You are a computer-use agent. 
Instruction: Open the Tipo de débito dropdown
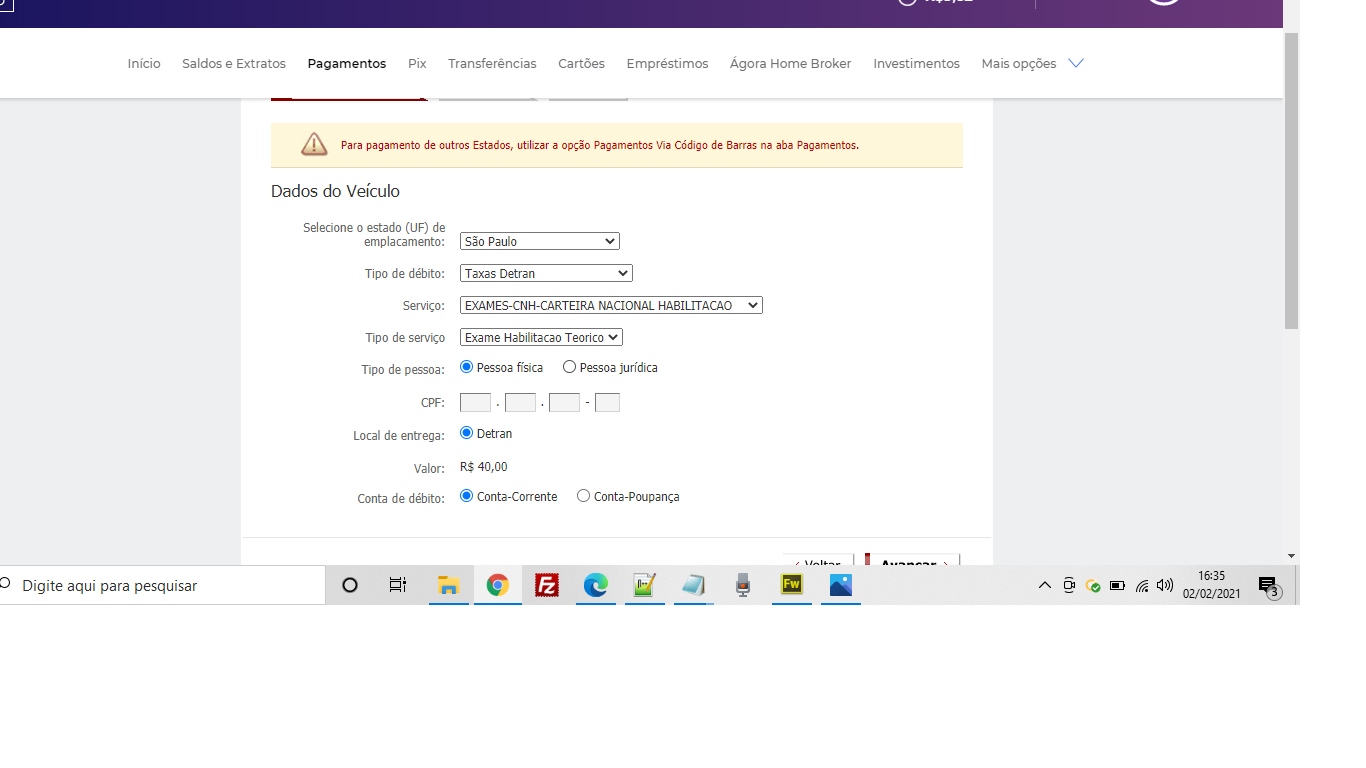click(x=546, y=273)
